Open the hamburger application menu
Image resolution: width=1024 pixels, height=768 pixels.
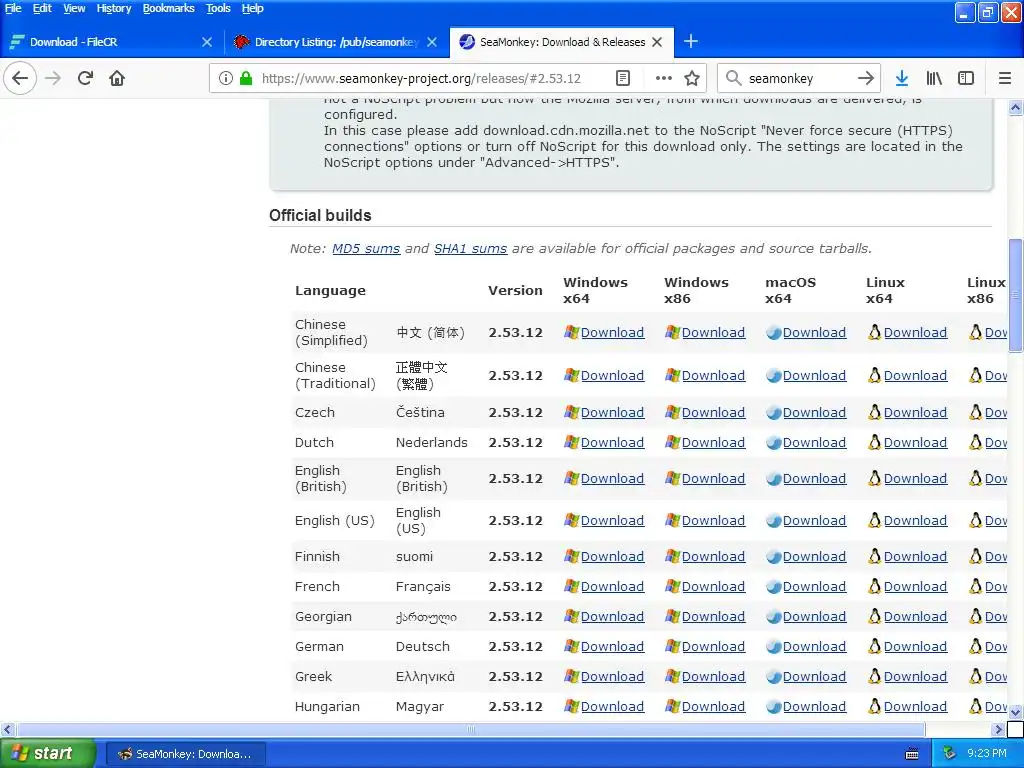click(1005, 78)
